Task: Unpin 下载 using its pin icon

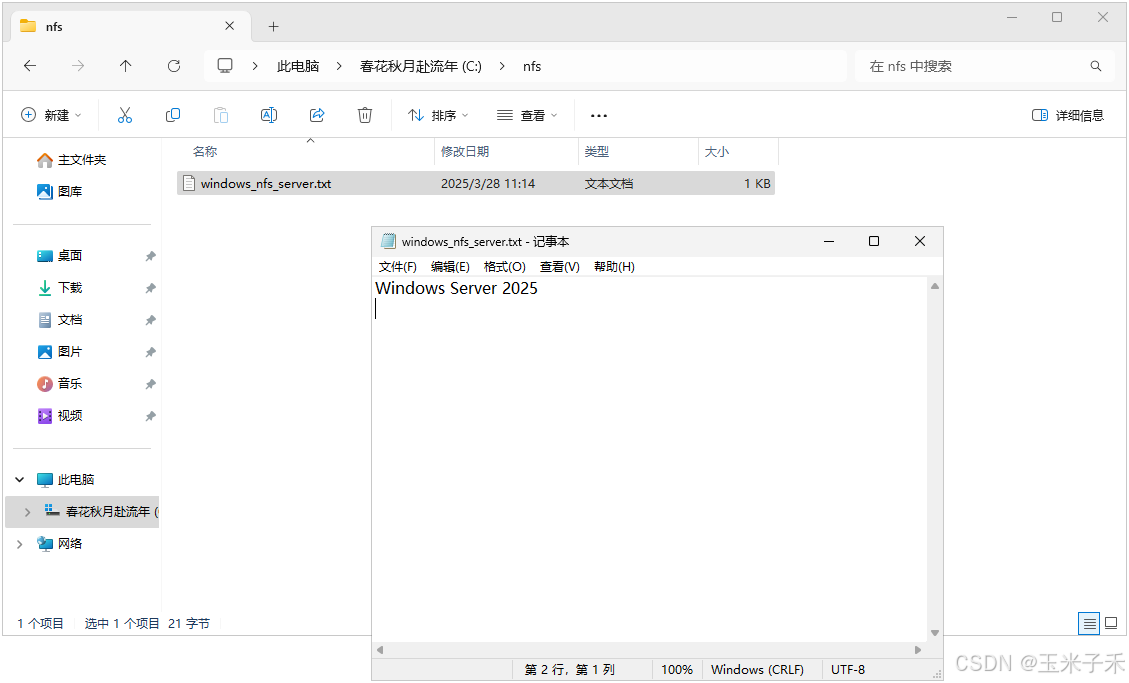Action: (x=150, y=288)
